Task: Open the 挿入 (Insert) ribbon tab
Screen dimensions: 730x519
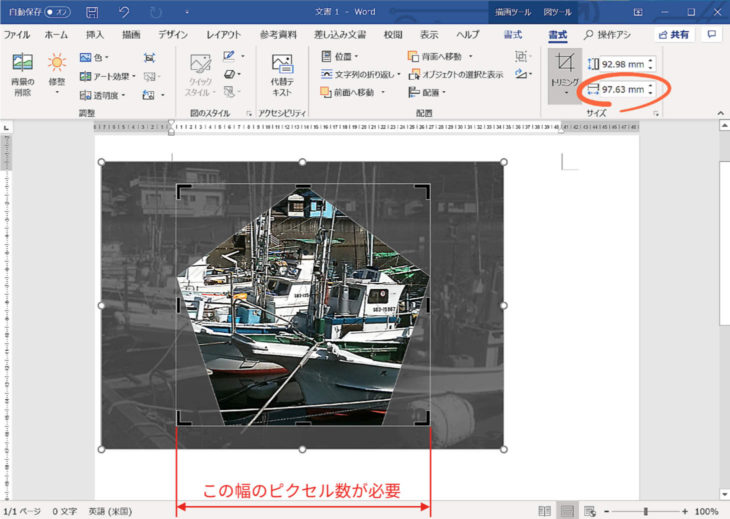Action: point(95,34)
